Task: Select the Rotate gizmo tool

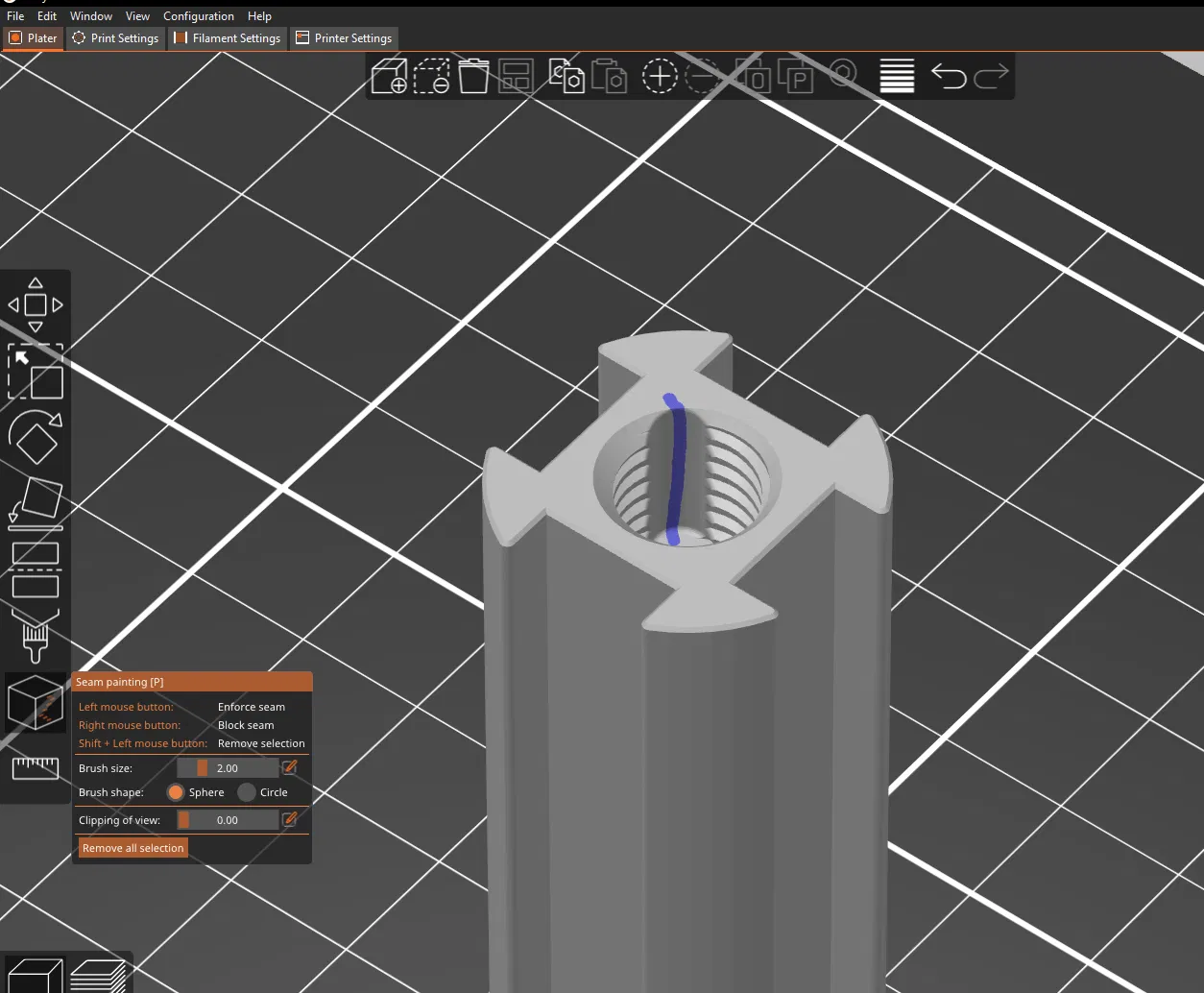Action: coord(36,438)
